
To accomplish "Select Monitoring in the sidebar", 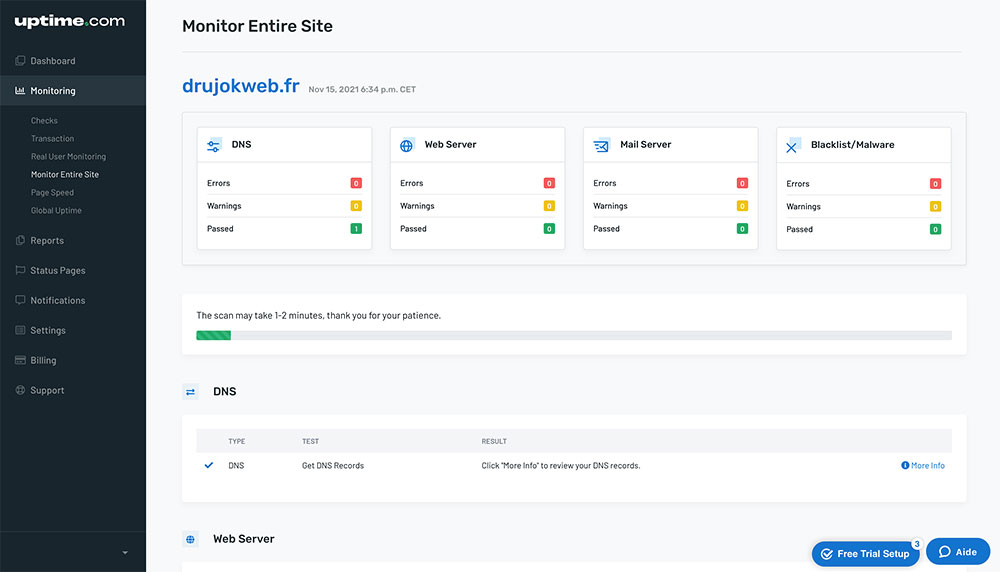I will click(73, 91).
